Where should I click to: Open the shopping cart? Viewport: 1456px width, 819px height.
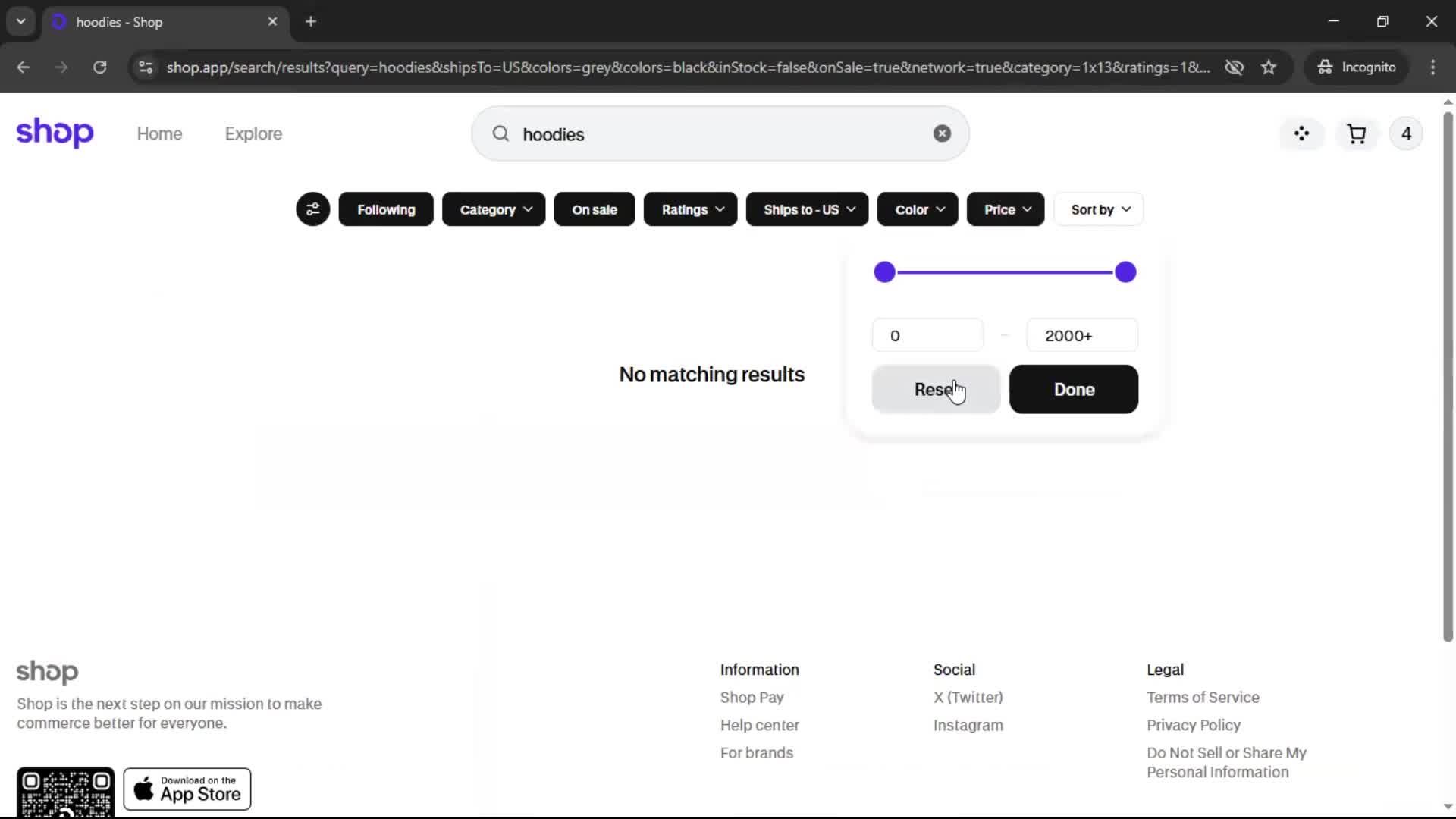[x=1356, y=133]
